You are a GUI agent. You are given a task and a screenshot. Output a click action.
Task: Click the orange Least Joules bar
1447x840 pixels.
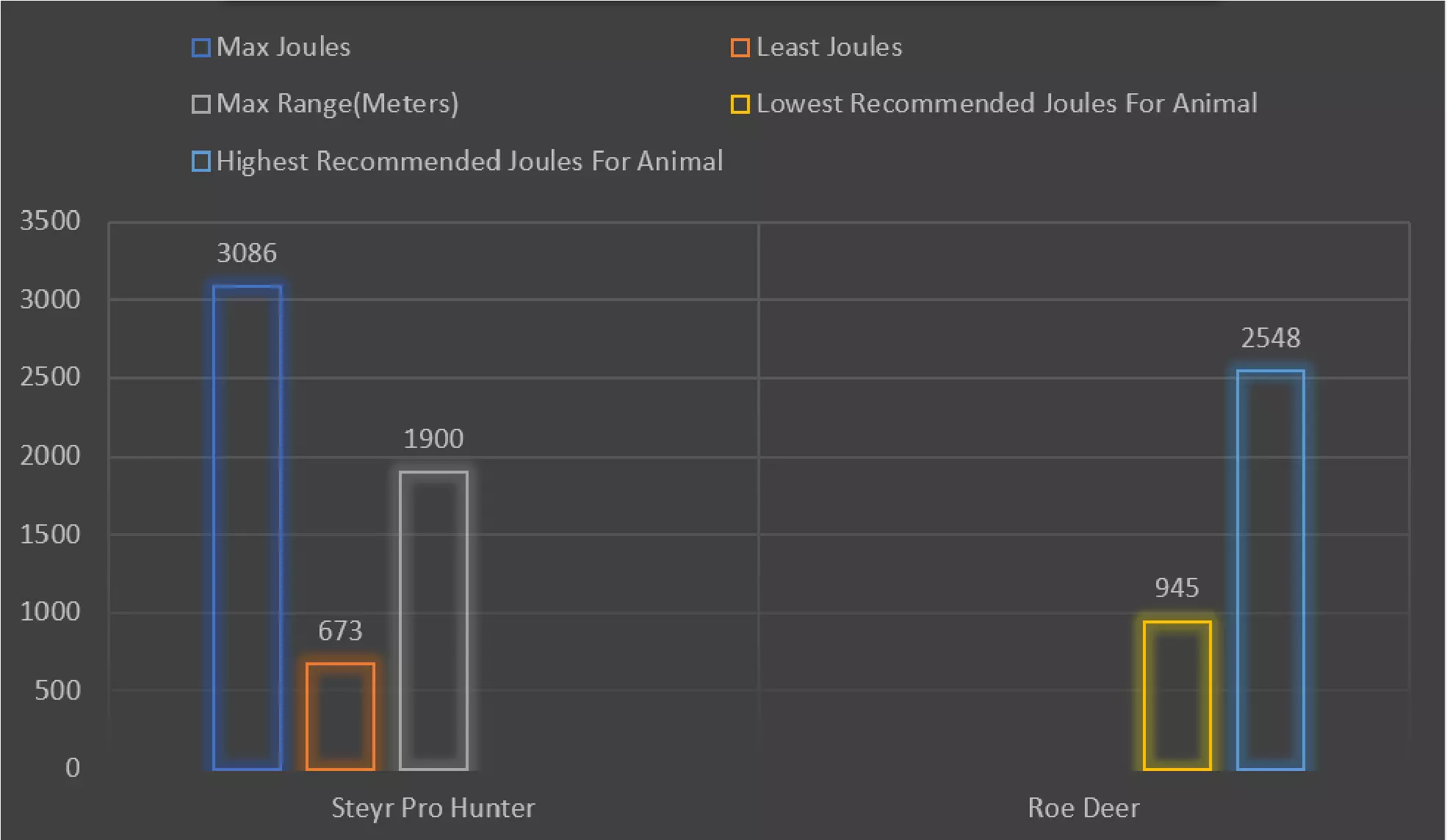(340, 716)
